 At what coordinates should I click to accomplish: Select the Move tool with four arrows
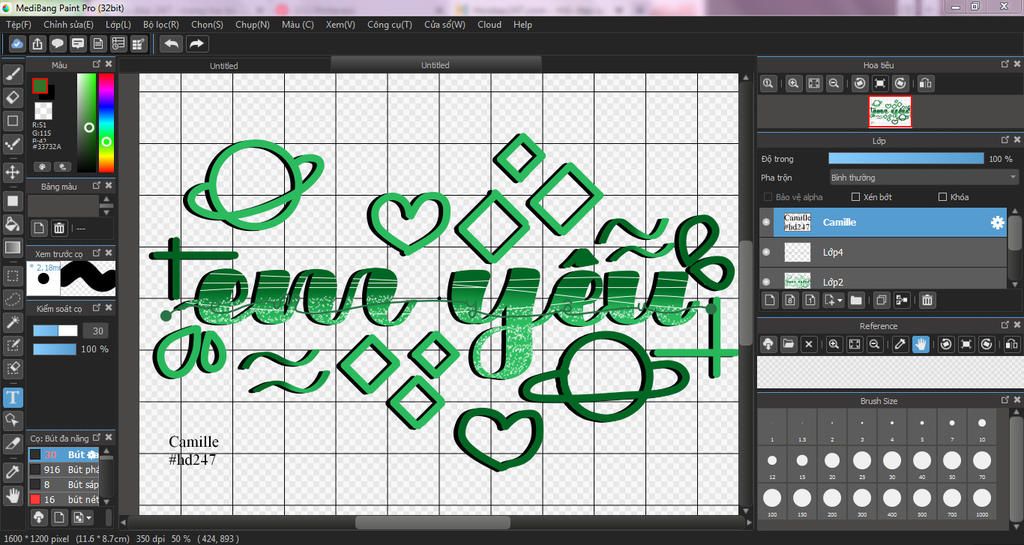pos(13,172)
